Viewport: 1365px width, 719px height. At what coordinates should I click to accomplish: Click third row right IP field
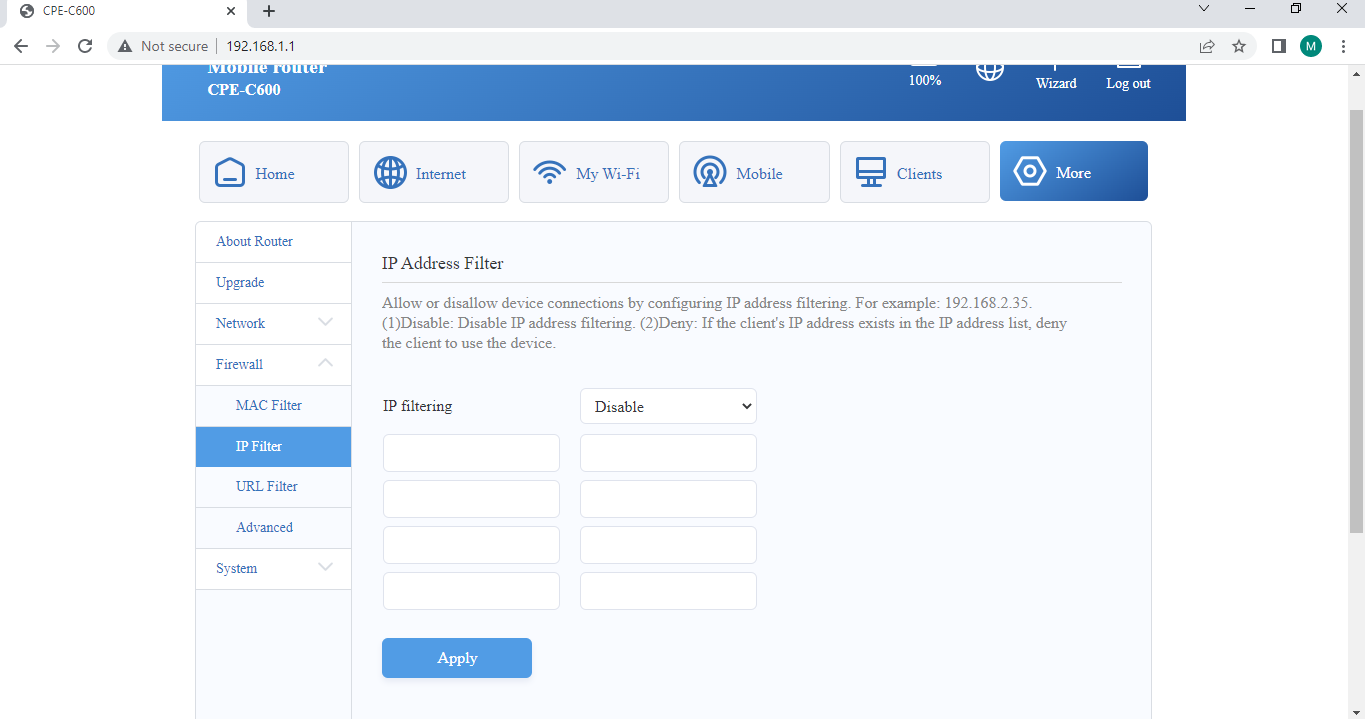pyautogui.click(x=668, y=545)
